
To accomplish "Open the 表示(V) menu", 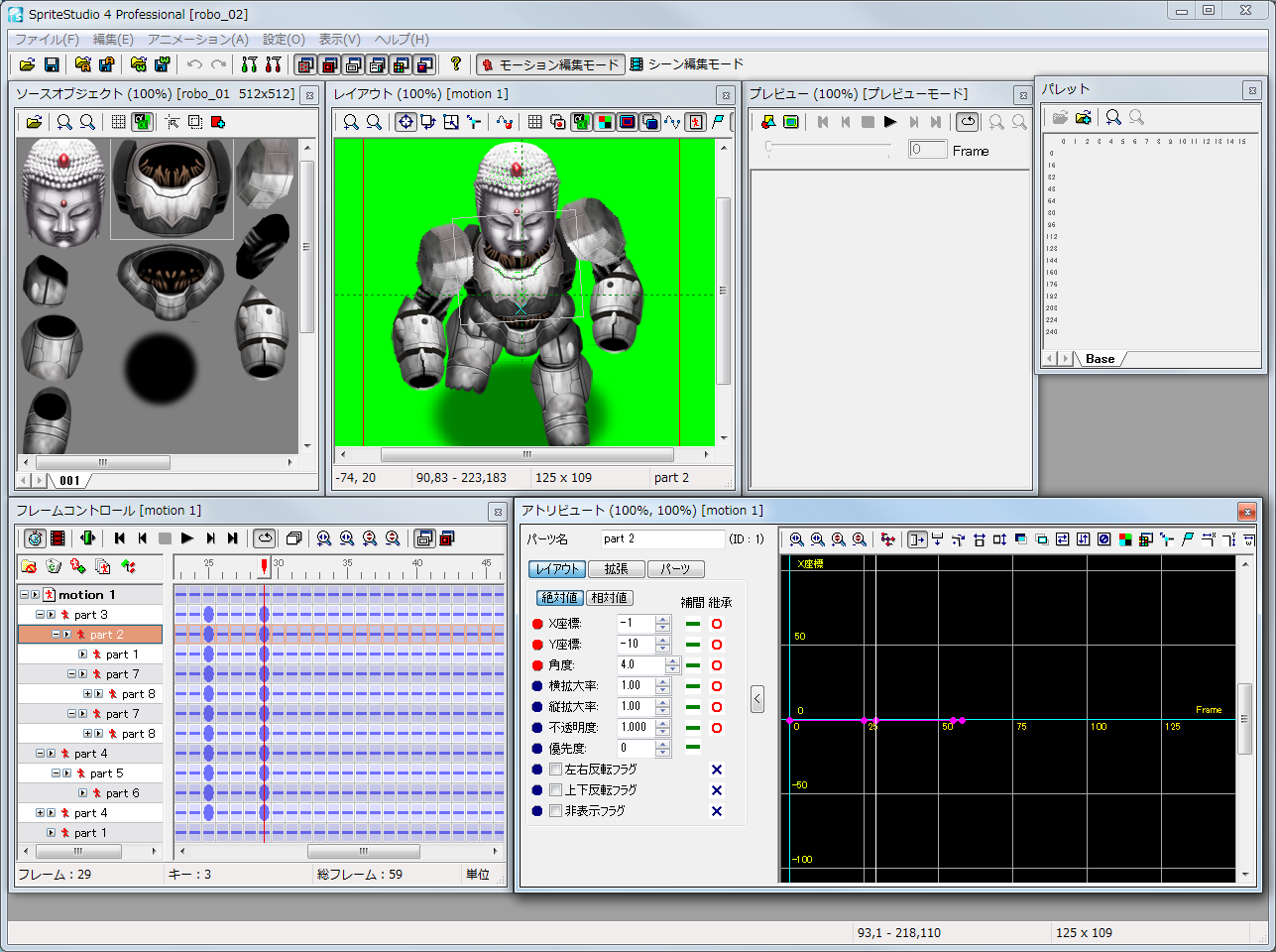I will point(339,40).
